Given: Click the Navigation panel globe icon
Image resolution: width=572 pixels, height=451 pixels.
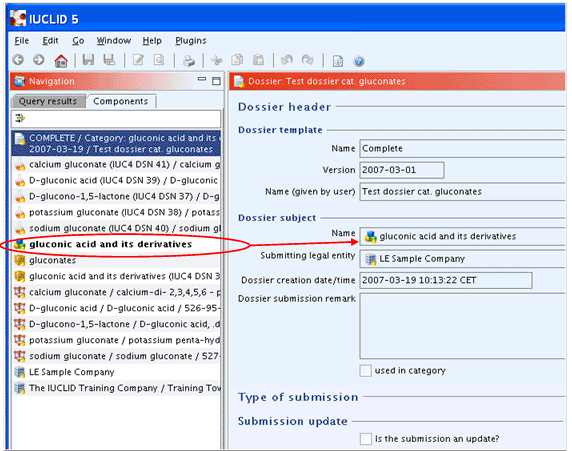Looking at the screenshot, I should (x=19, y=81).
